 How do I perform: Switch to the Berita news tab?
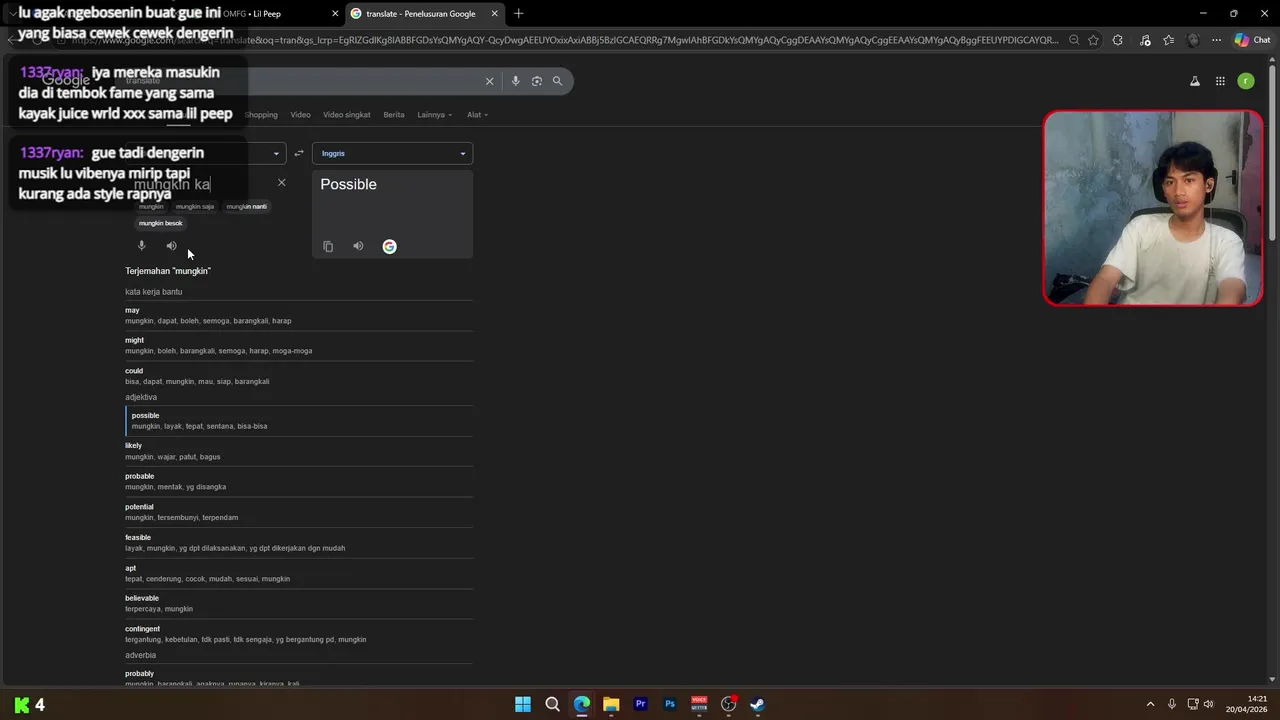click(394, 114)
